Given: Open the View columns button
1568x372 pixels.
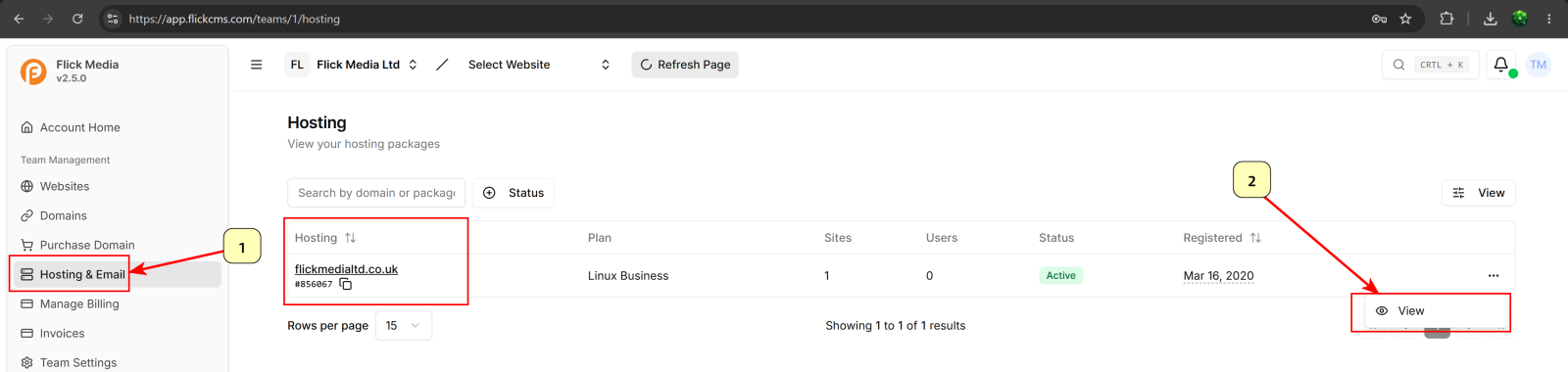Looking at the screenshot, I should click(1479, 193).
